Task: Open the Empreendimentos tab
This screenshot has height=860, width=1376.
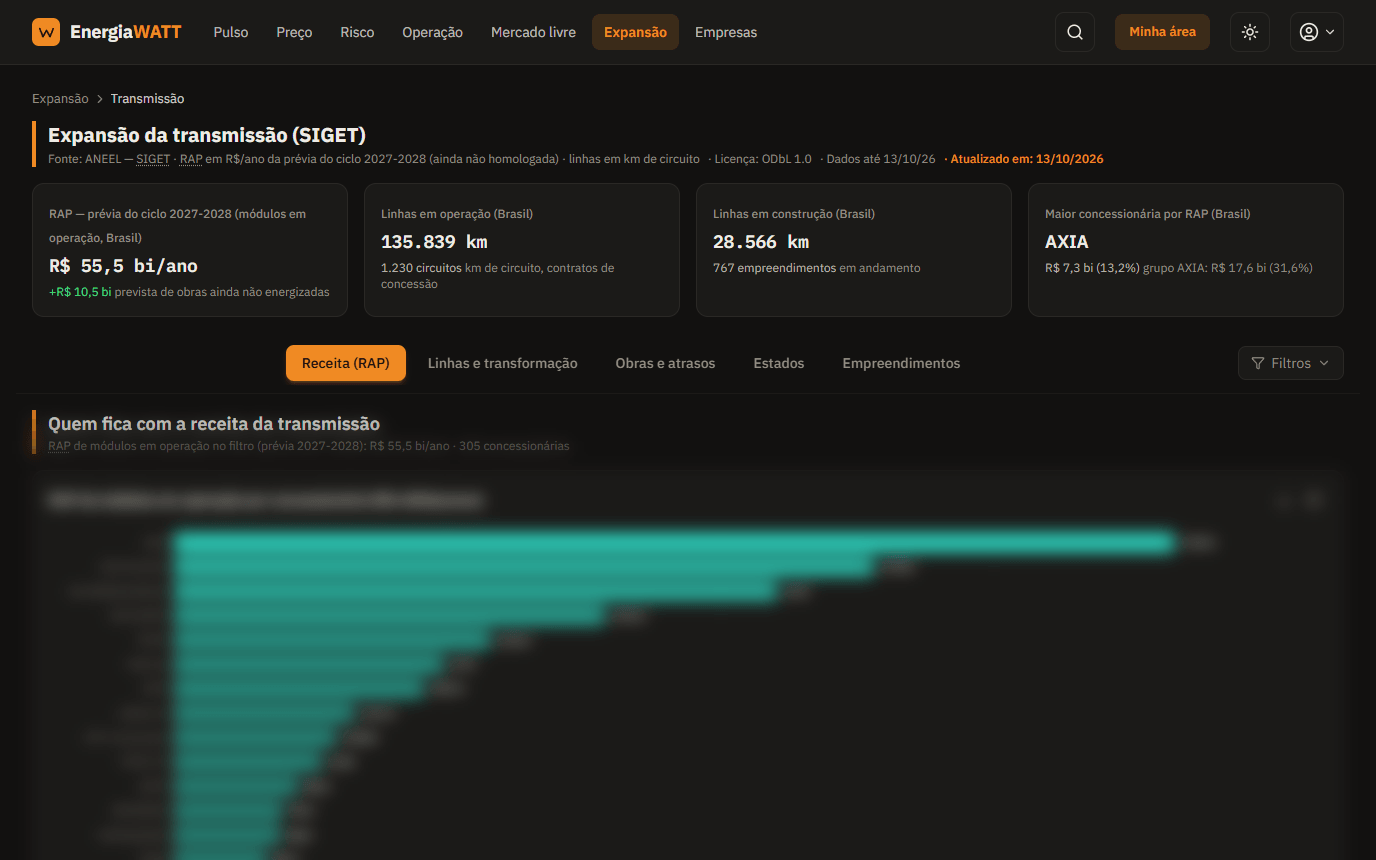Action: point(901,363)
